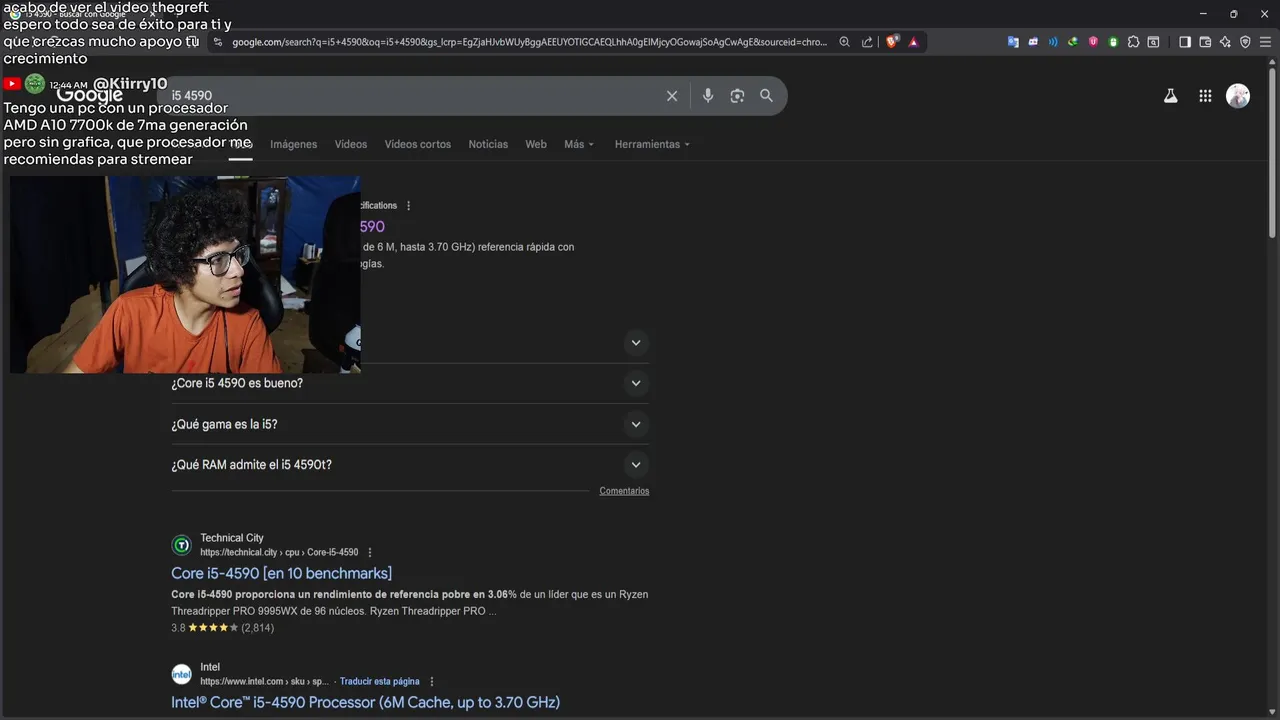This screenshot has width=1280, height=720.
Task: Submit search with the magnifier icon
Action: tap(766, 96)
